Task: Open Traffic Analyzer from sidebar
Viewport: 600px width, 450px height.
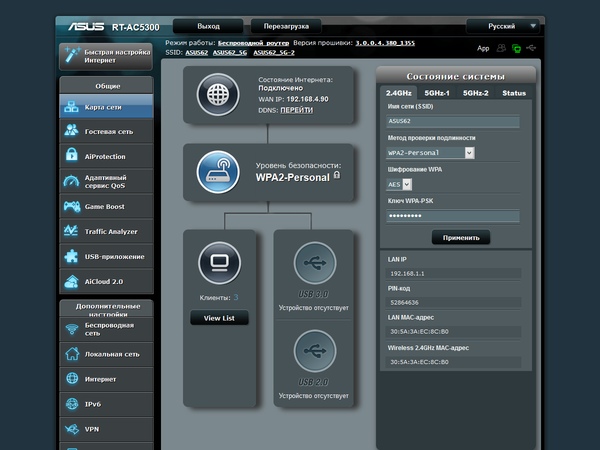Action: (x=106, y=231)
